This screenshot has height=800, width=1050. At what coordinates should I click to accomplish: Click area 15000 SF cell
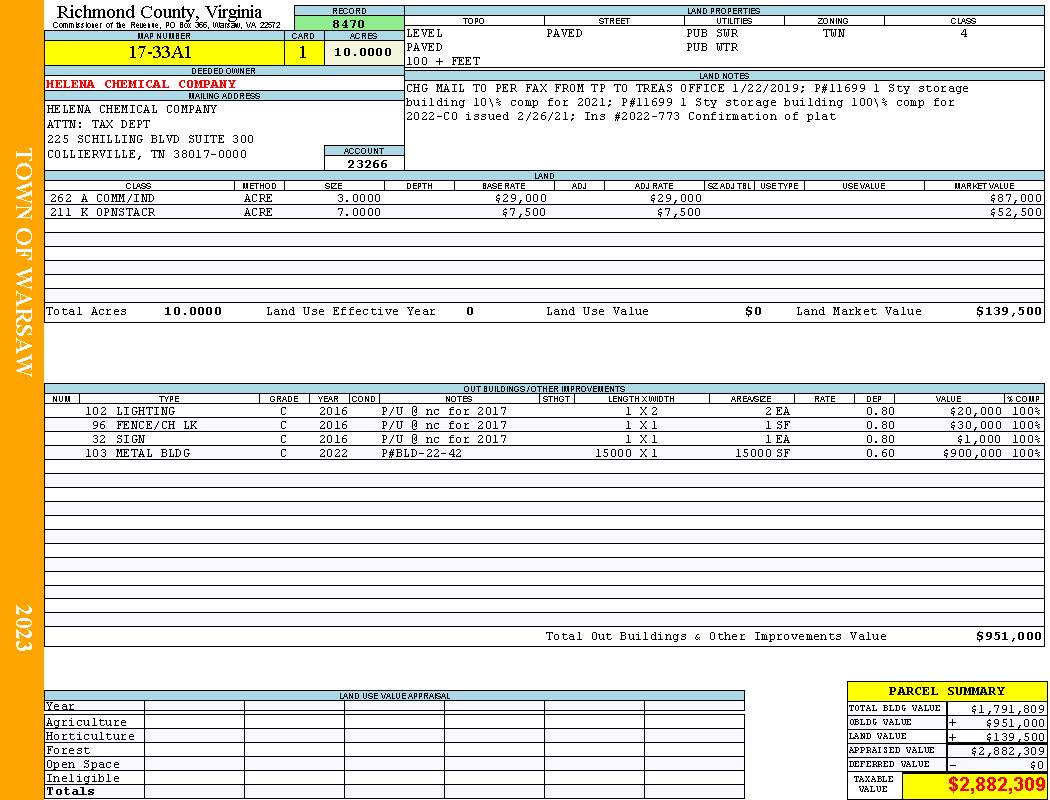[762, 453]
